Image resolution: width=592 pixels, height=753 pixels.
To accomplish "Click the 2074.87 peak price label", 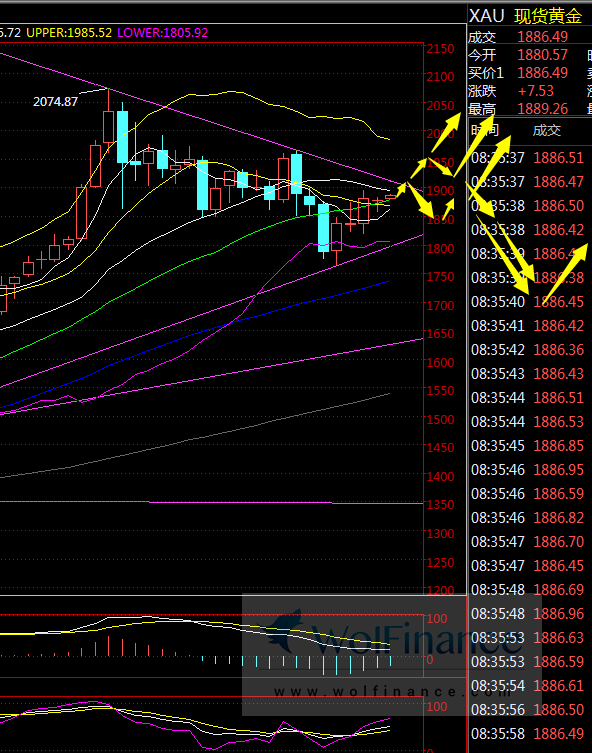I will (55, 102).
